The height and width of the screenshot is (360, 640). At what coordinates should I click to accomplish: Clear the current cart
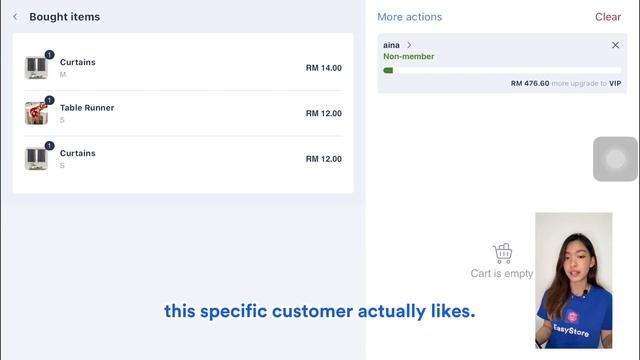[608, 17]
